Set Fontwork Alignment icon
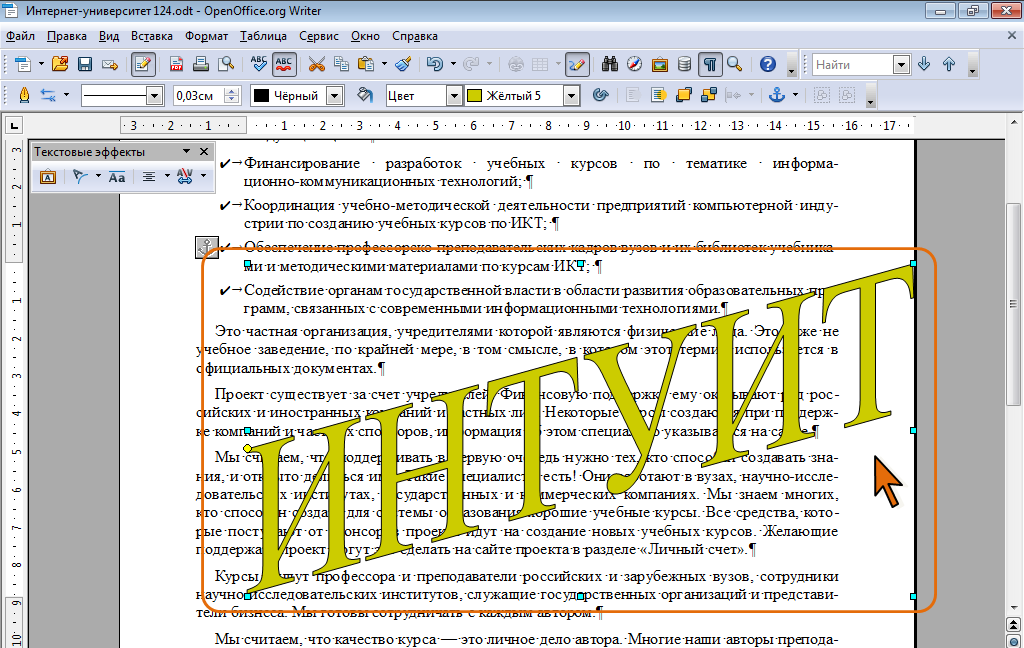The height and width of the screenshot is (648, 1024). 149,176
